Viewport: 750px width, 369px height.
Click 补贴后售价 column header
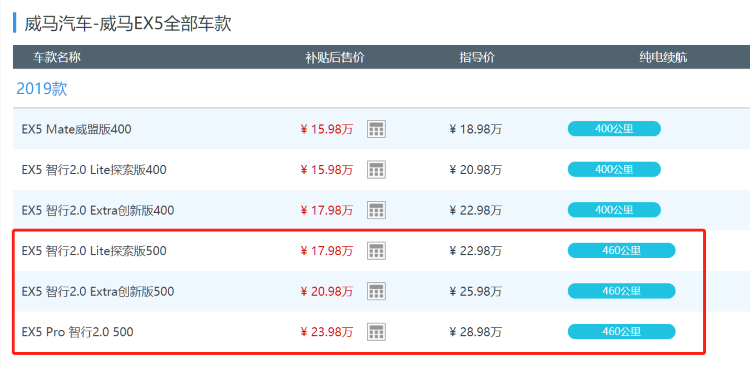(335, 58)
